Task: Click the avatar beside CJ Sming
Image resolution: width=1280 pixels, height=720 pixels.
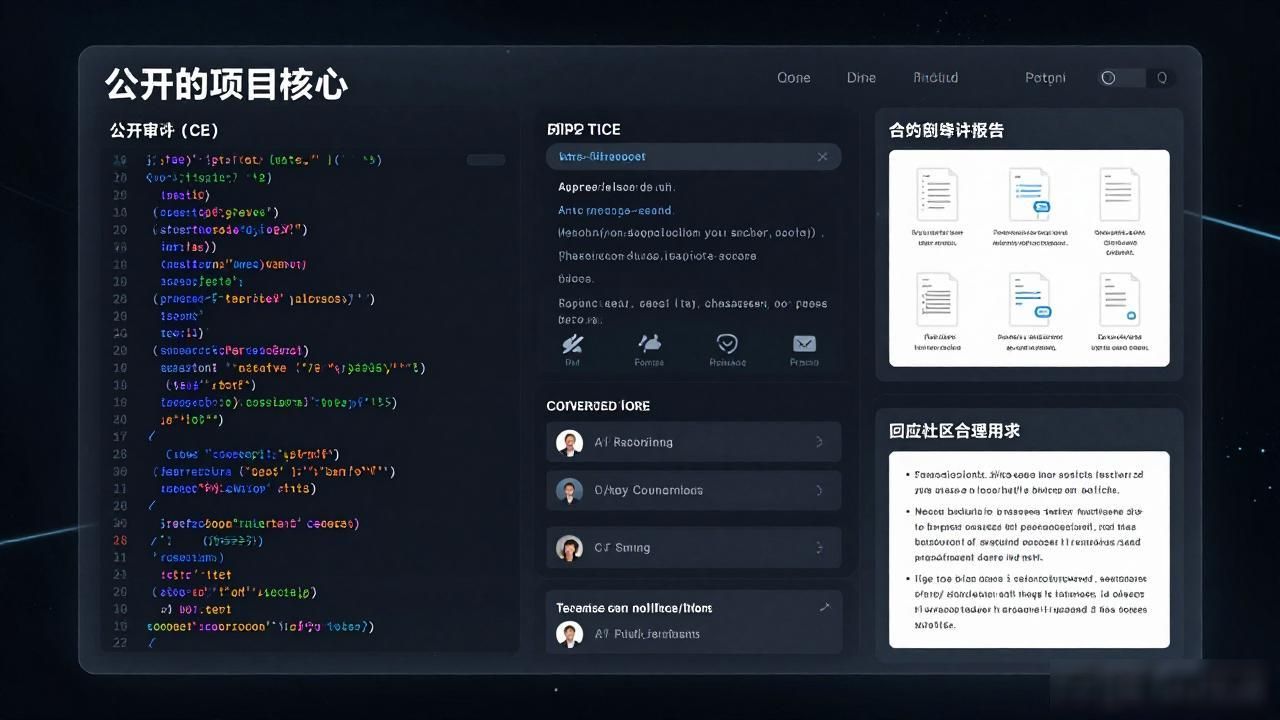Action: tap(569, 548)
